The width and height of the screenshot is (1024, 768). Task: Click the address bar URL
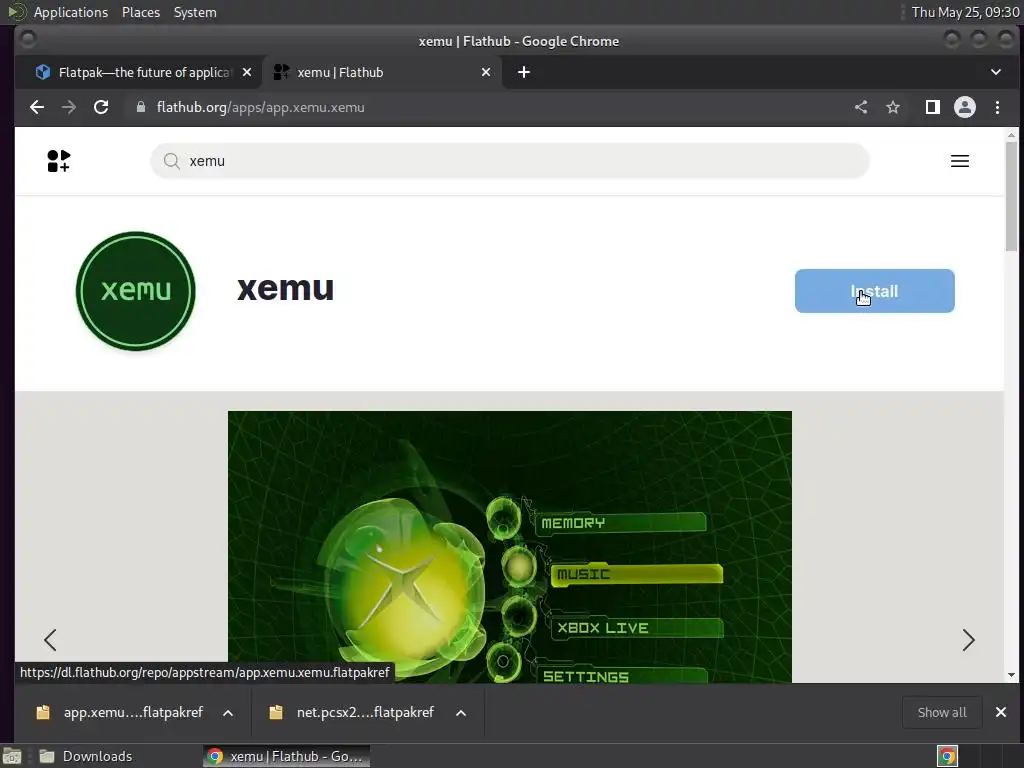pyautogui.click(x=261, y=107)
